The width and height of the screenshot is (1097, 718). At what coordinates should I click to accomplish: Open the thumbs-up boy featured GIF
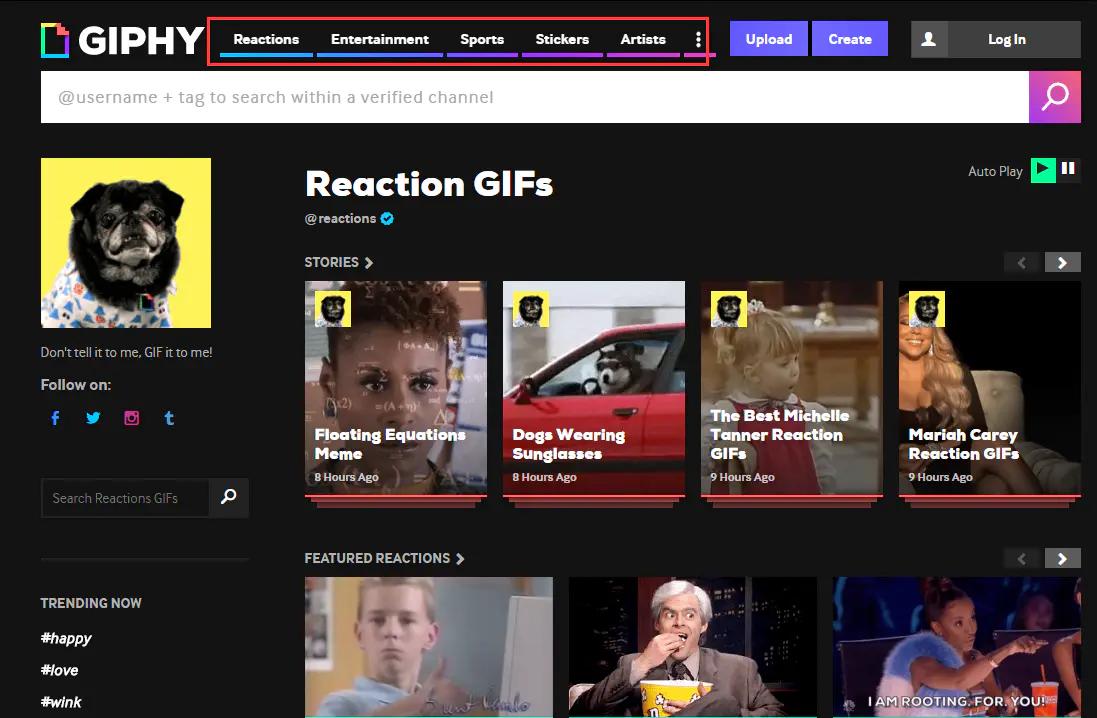(x=429, y=647)
